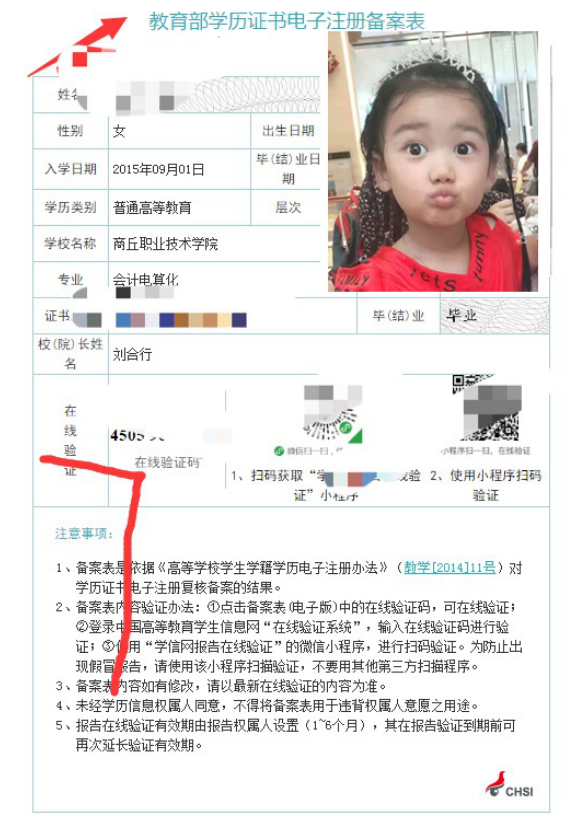Click the president name 刘合行
The width and height of the screenshot is (571, 830).
pos(132,354)
